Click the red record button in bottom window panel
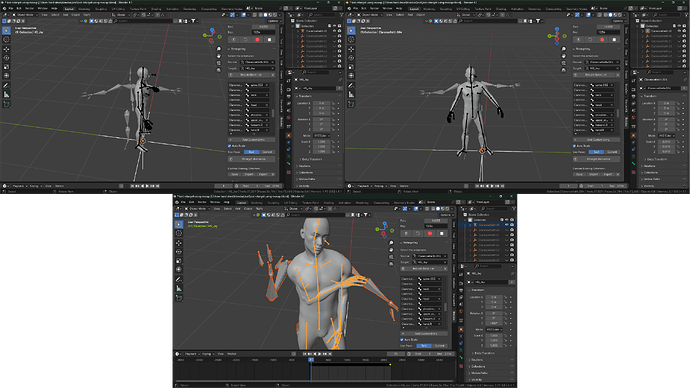 coord(430,234)
